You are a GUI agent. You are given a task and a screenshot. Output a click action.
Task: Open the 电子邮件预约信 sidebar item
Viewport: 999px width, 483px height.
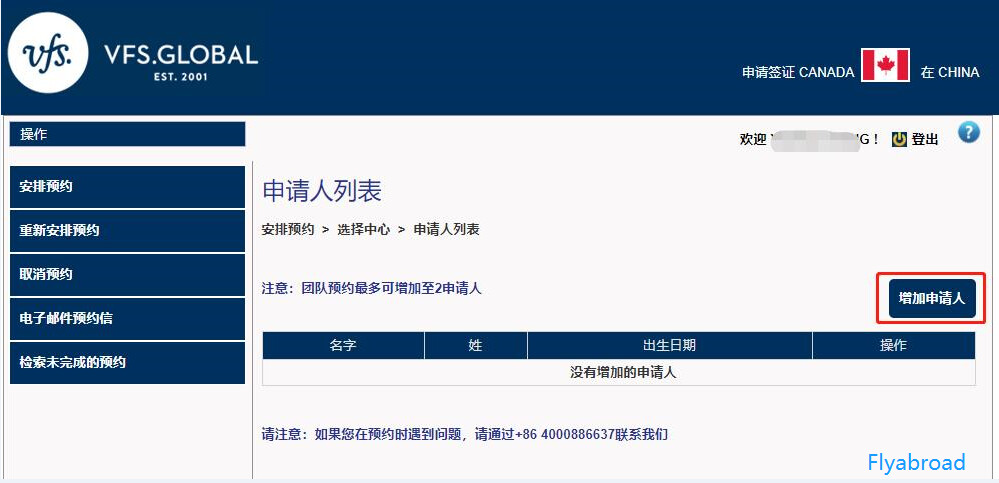pyautogui.click(x=127, y=318)
